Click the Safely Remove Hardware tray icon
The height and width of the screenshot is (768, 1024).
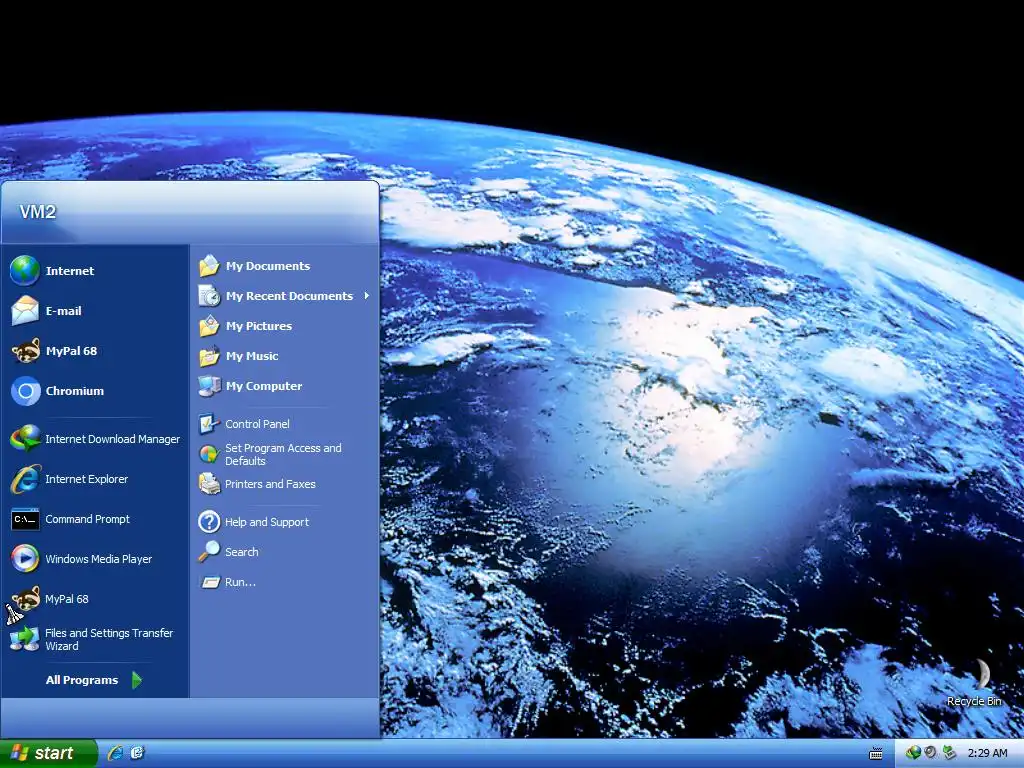[x=949, y=753]
